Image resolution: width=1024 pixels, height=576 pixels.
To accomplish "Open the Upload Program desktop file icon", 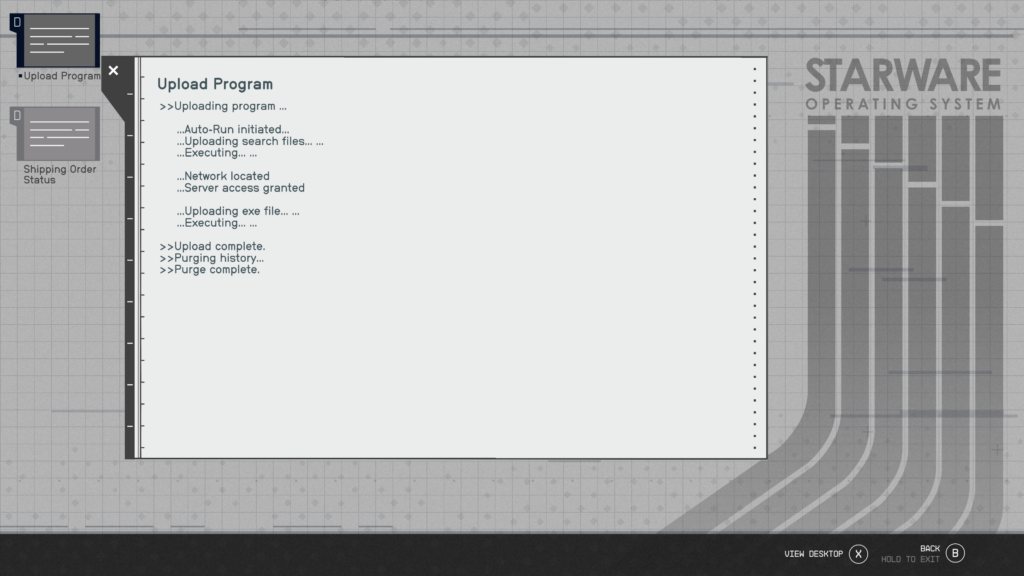I will [56, 40].
